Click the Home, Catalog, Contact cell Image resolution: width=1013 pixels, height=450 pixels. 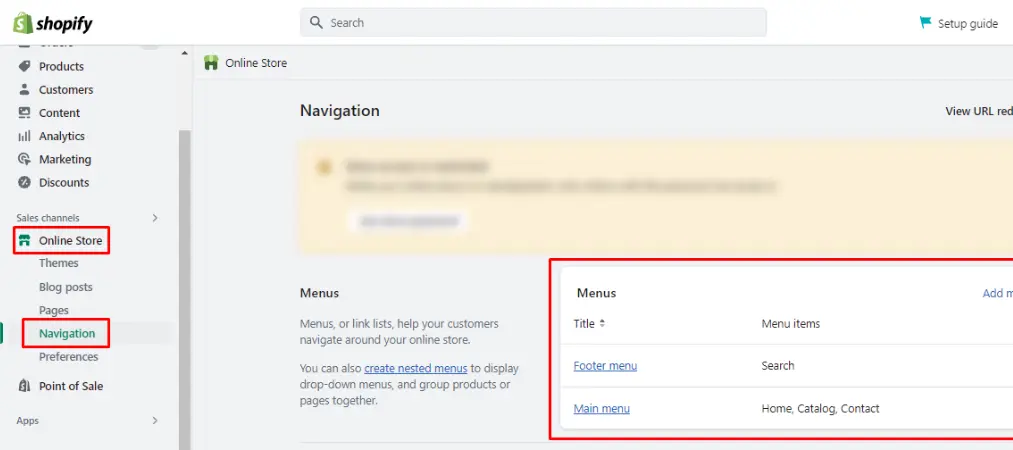point(820,409)
